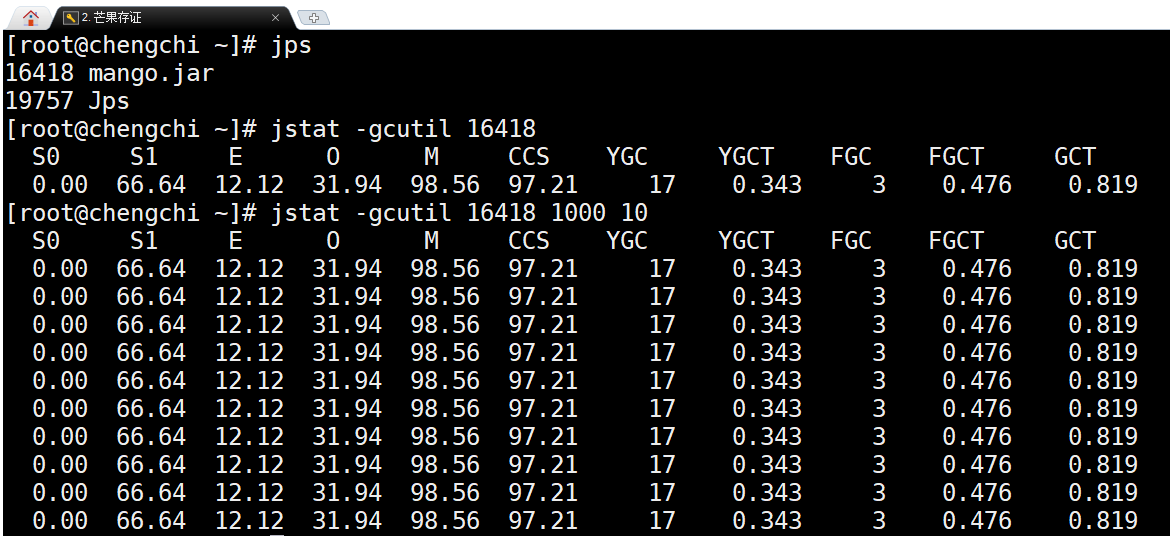Click the second FGCT column header

[x=956, y=241]
